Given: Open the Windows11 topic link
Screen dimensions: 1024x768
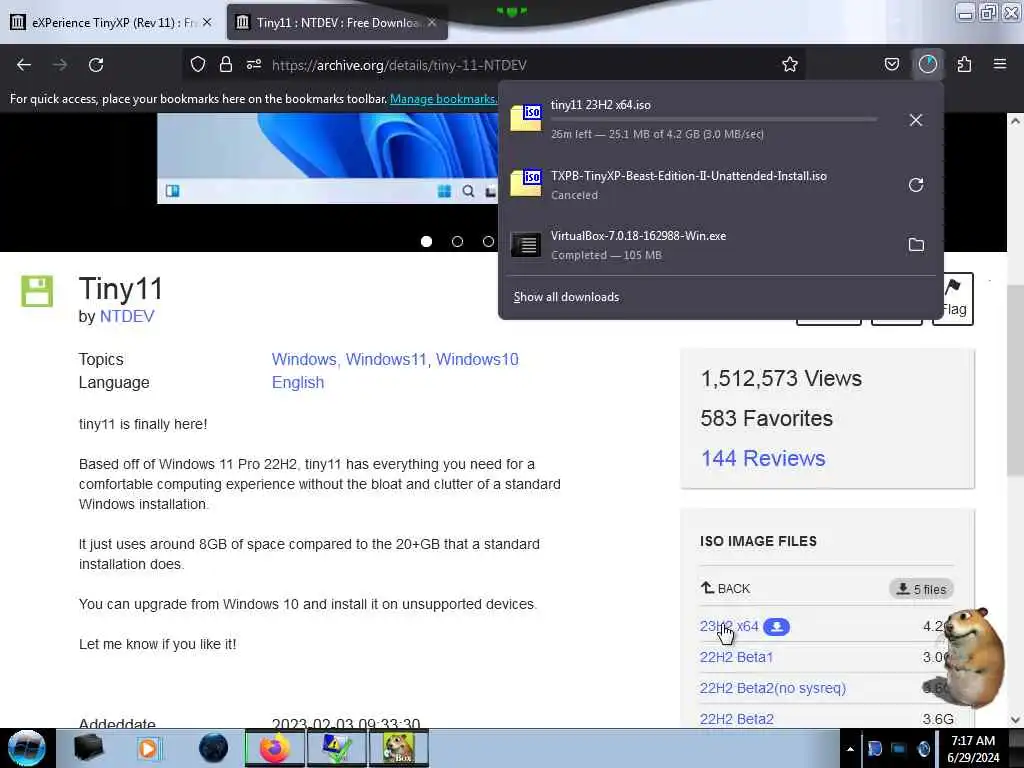Looking at the screenshot, I should tap(386, 360).
